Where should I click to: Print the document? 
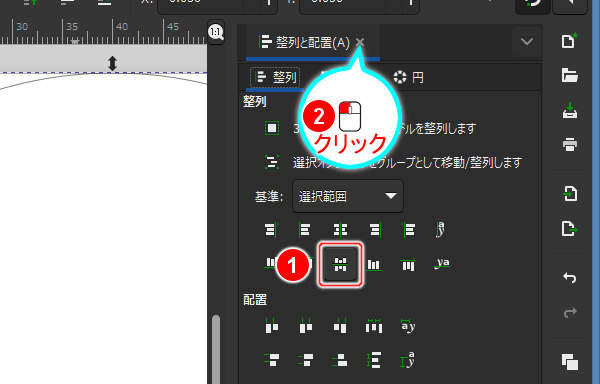click(570, 145)
